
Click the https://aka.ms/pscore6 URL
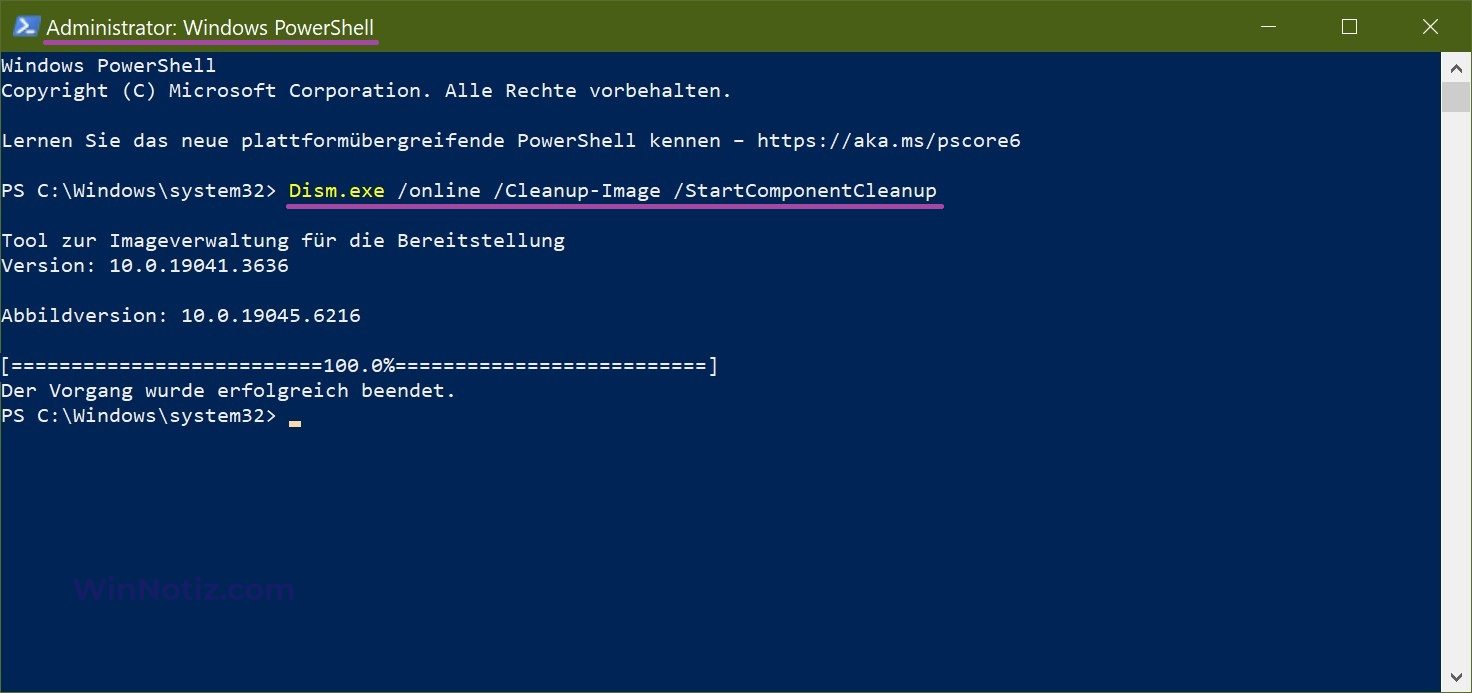[x=888, y=141]
